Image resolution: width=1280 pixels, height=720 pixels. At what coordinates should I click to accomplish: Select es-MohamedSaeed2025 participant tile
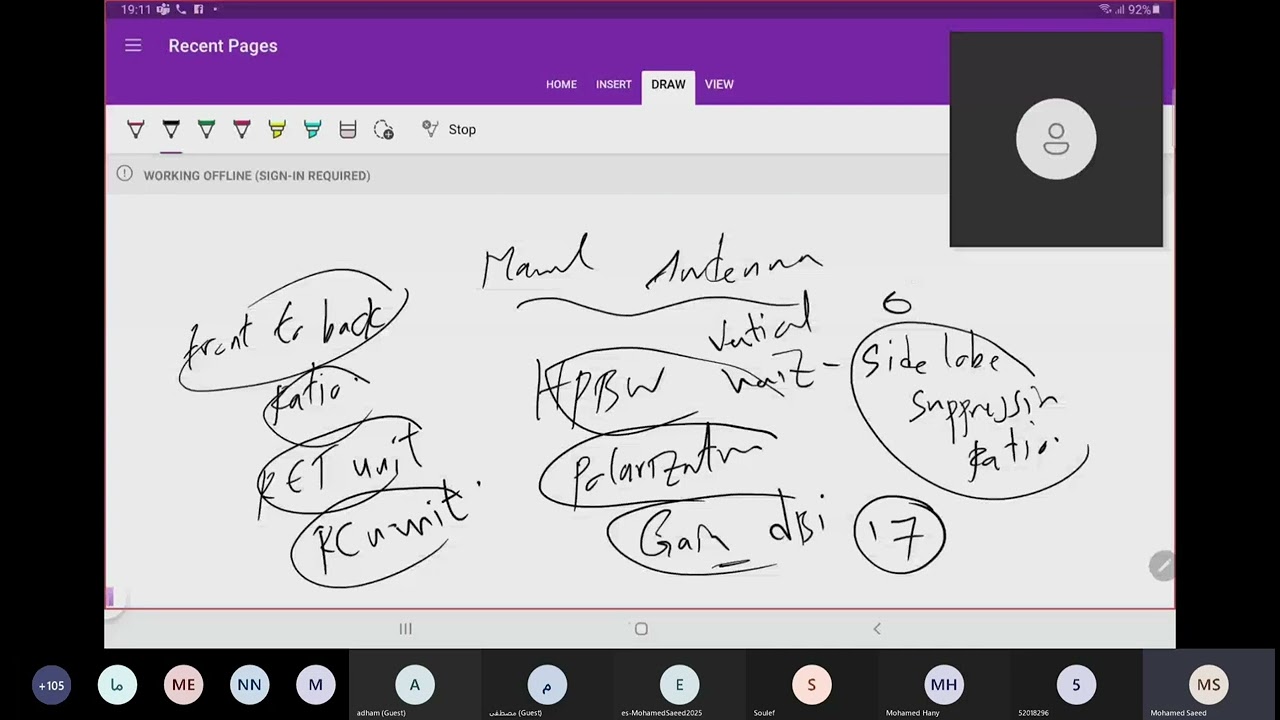(679, 685)
